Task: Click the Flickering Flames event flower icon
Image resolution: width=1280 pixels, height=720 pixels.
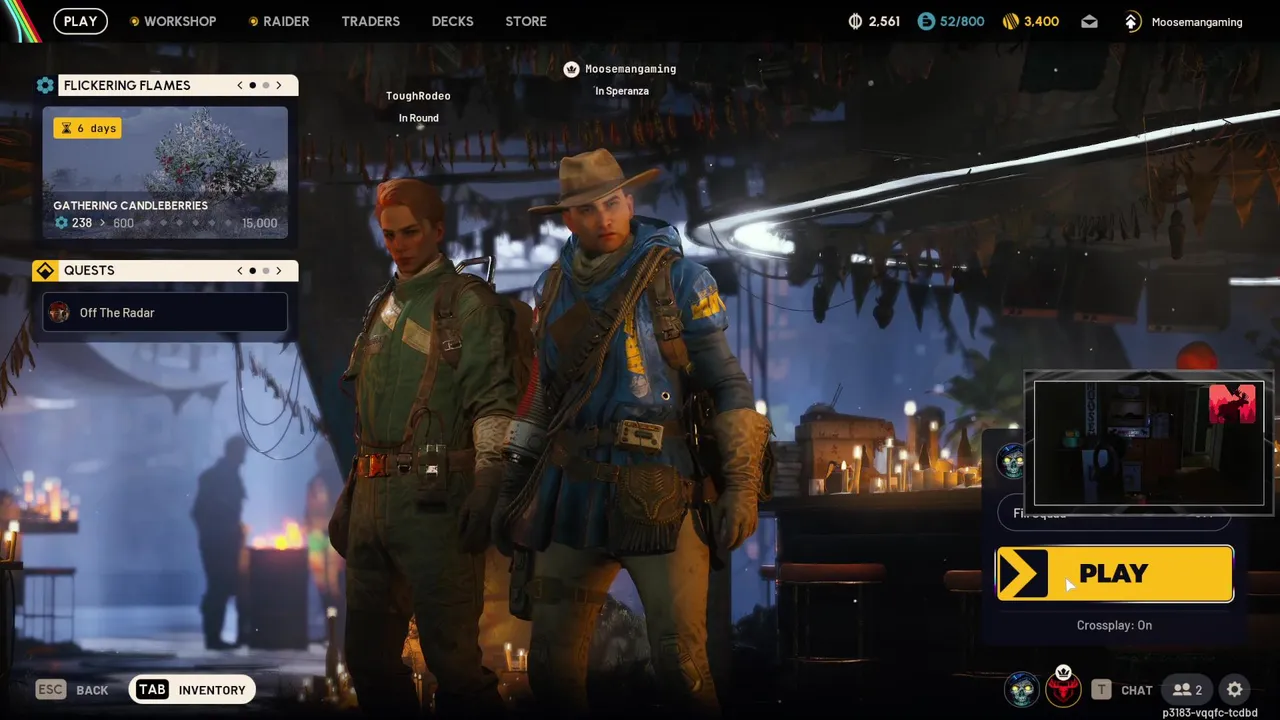Action: point(45,85)
